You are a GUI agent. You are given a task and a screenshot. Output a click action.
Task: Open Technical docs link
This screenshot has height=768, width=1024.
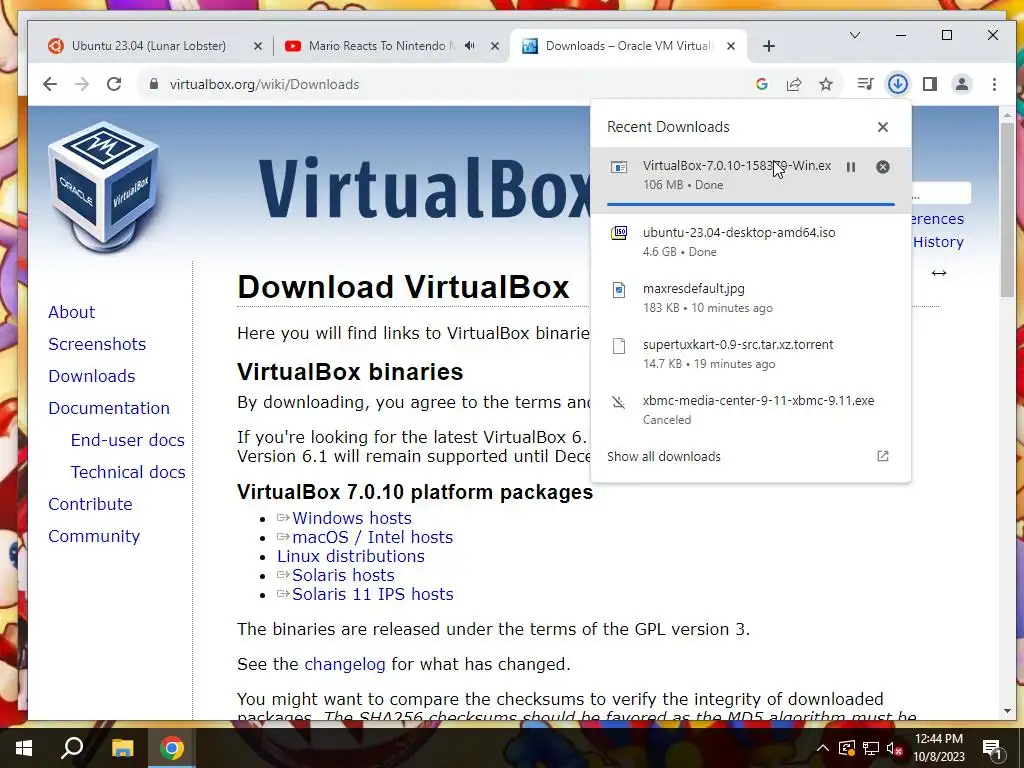coord(128,472)
